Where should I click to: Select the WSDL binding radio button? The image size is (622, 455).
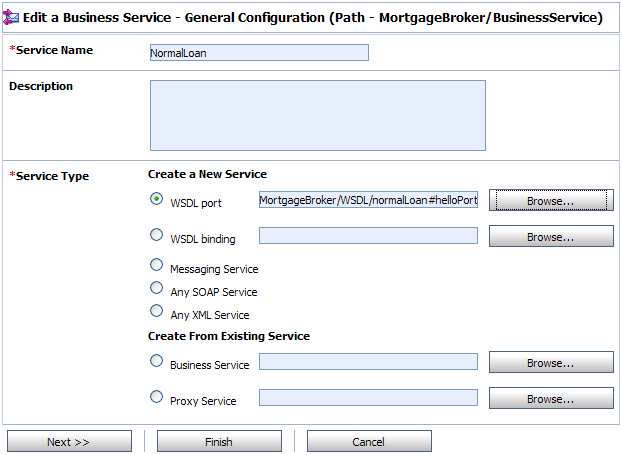156,235
